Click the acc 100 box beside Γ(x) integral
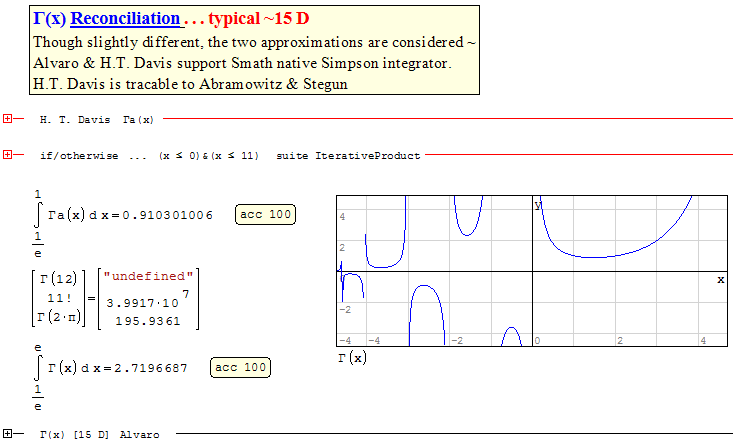 [240, 368]
